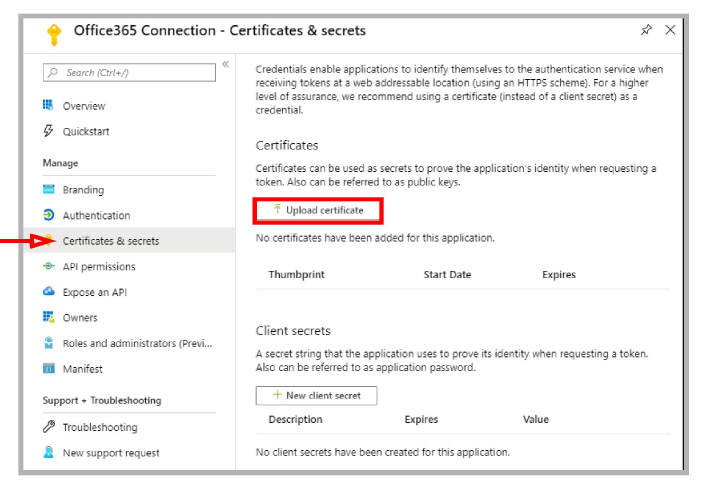Click the yellow key icon in header
Screen dimensions: 707x491
click(54, 34)
